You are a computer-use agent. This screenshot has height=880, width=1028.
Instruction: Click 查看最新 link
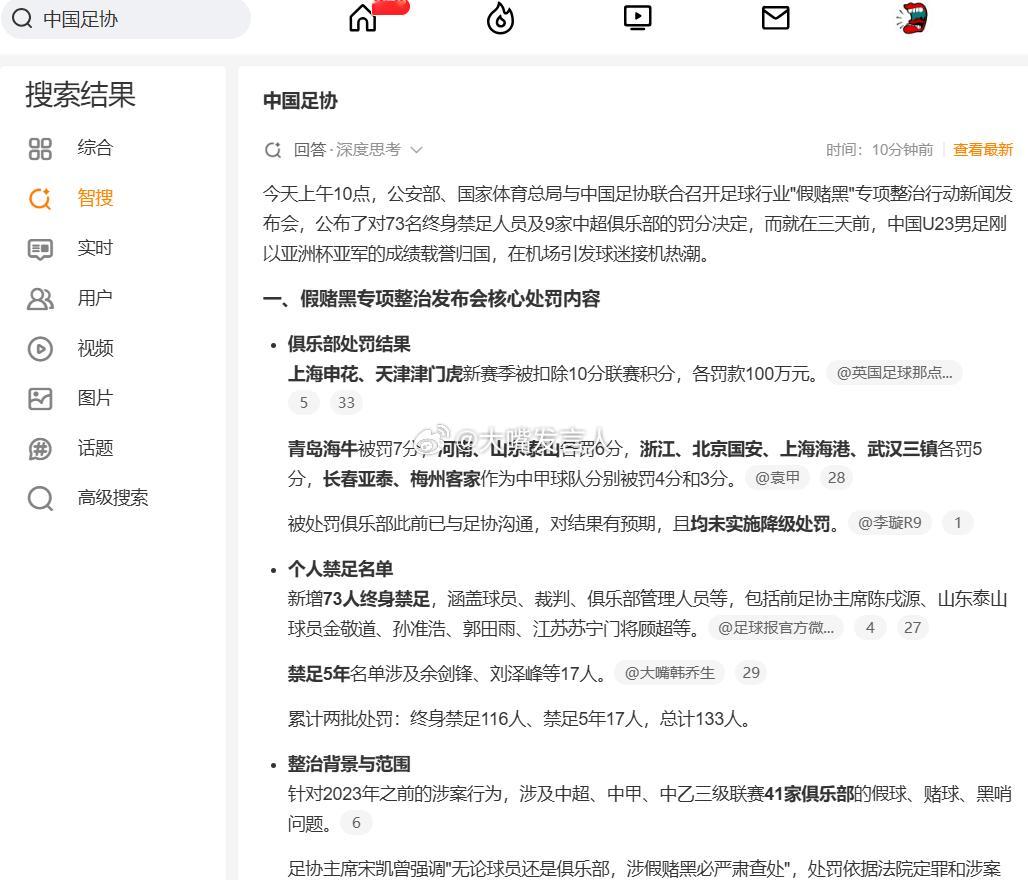(983, 150)
